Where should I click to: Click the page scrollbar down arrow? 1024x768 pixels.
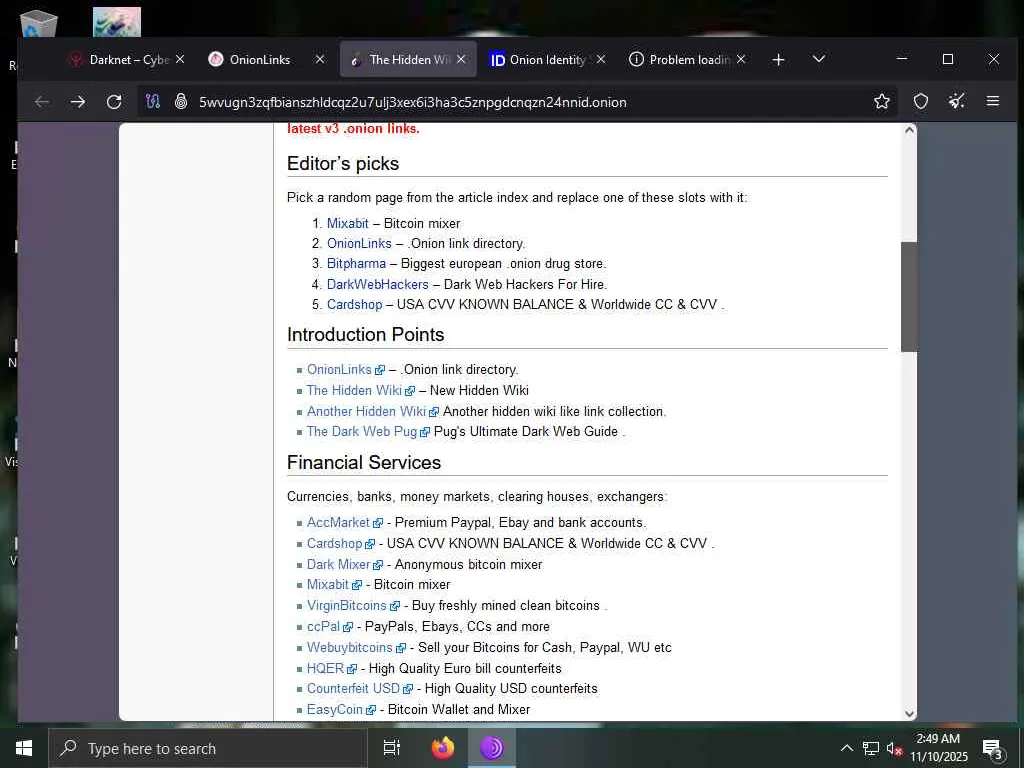tap(909, 714)
